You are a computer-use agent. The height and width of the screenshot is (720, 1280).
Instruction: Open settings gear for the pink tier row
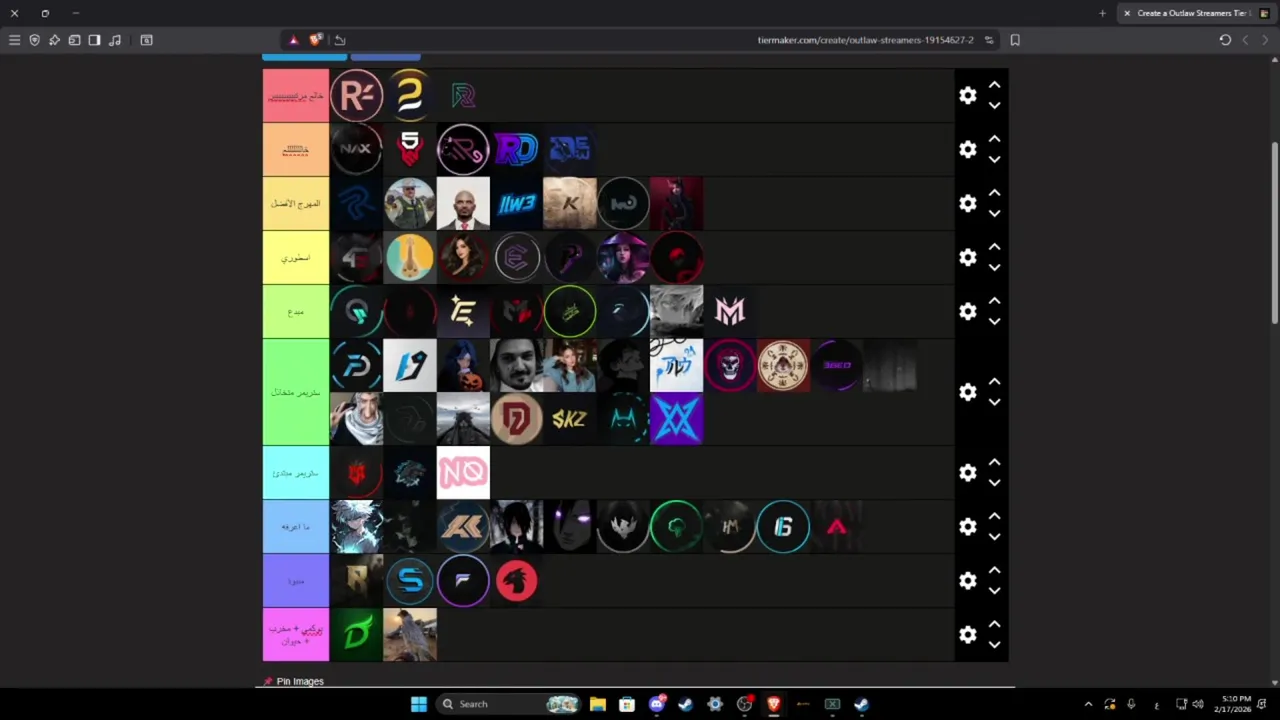coord(967,634)
